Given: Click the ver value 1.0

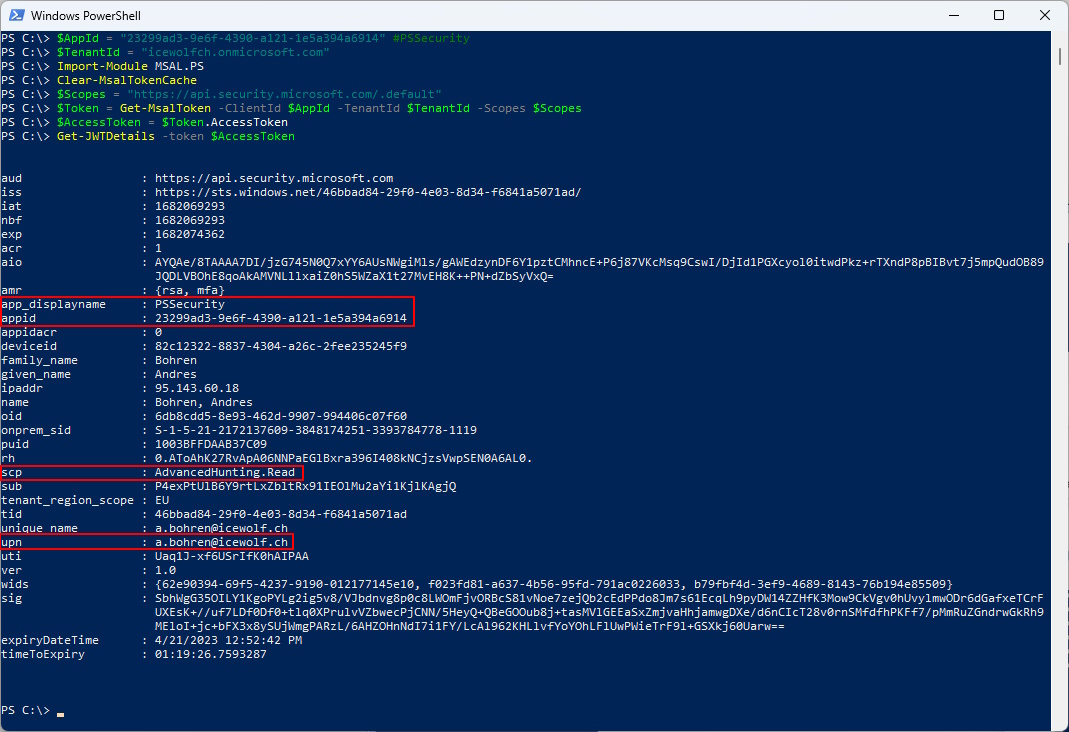Looking at the screenshot, I should (x=166, y=570).
